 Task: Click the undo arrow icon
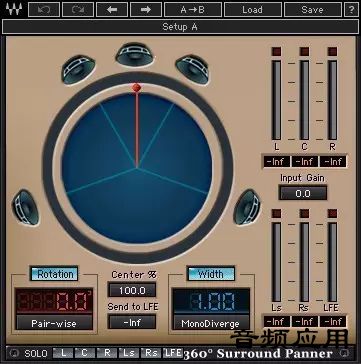tap(44, 10)
